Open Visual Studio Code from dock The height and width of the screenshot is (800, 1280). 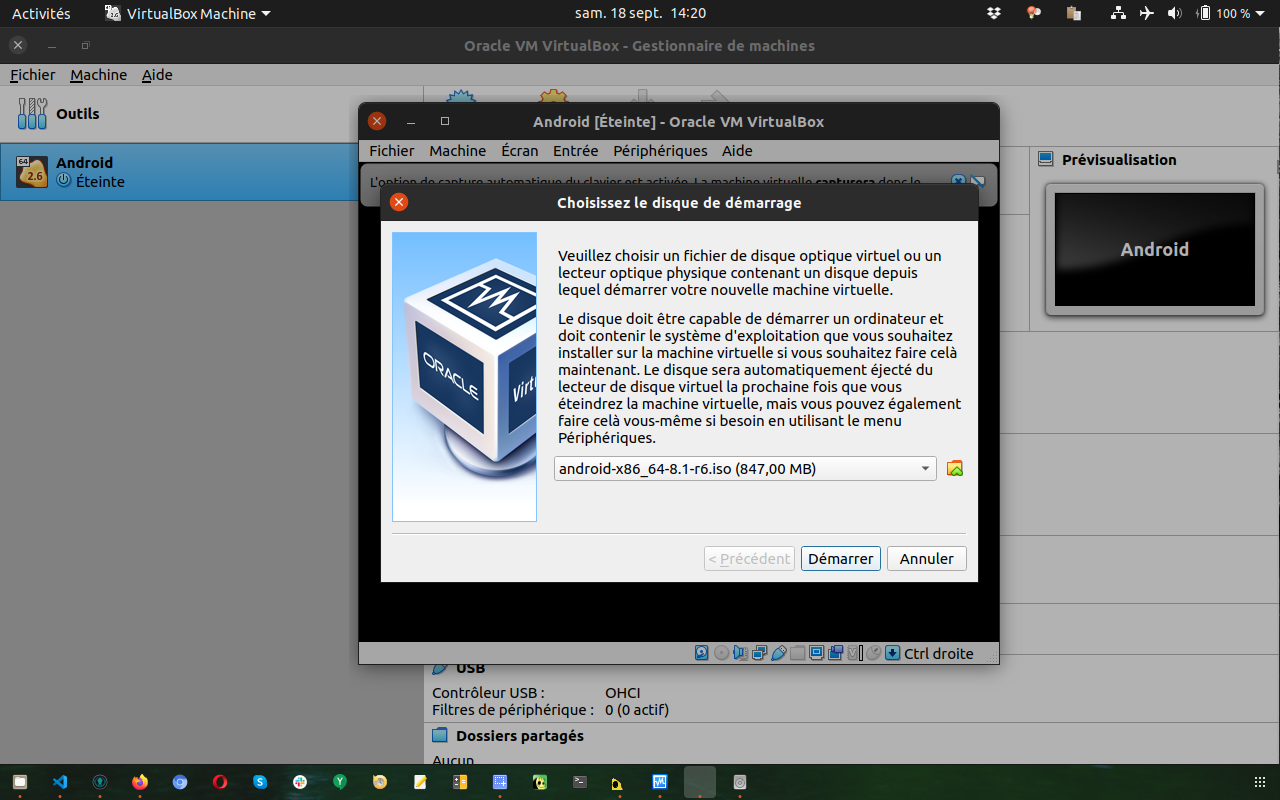pyautogui.click(x=60, y=782)
